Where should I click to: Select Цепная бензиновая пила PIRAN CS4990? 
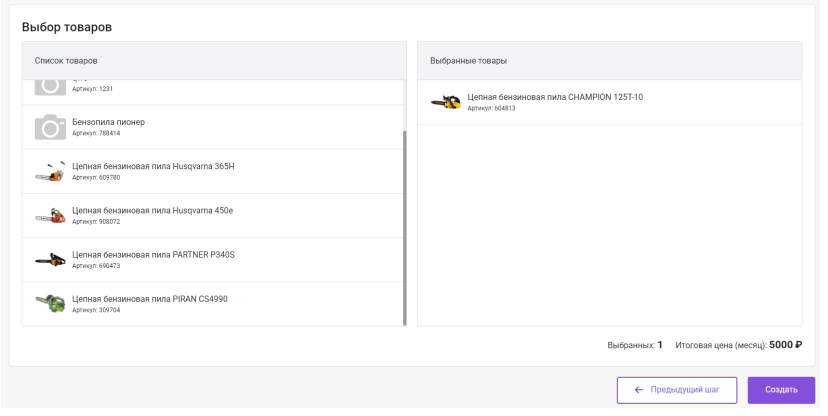pos(212,304)
